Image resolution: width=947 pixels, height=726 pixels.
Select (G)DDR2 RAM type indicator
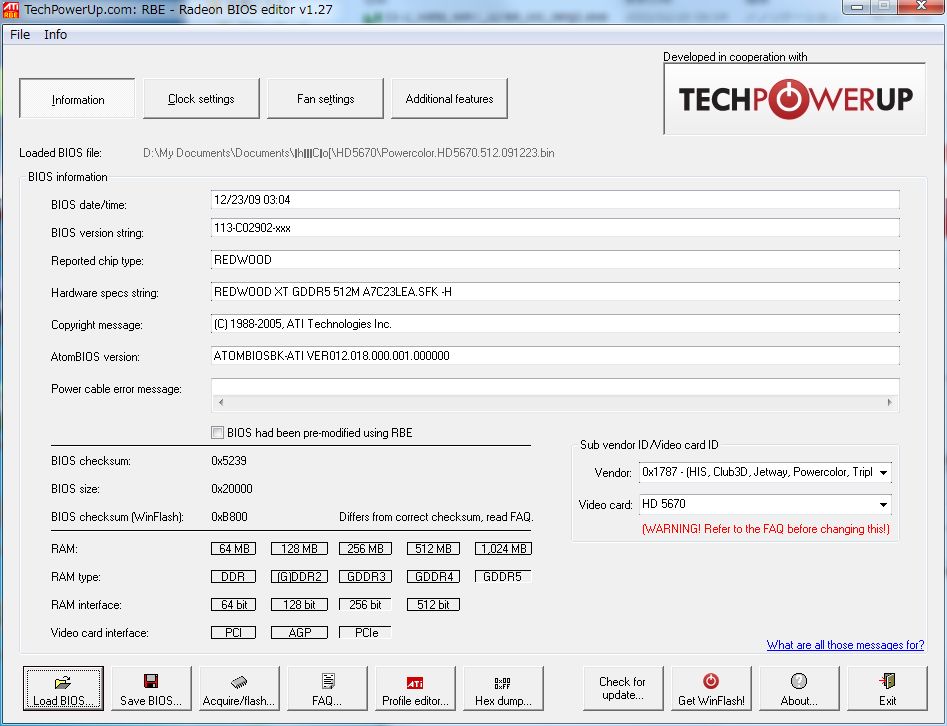(x=299, y=577)
